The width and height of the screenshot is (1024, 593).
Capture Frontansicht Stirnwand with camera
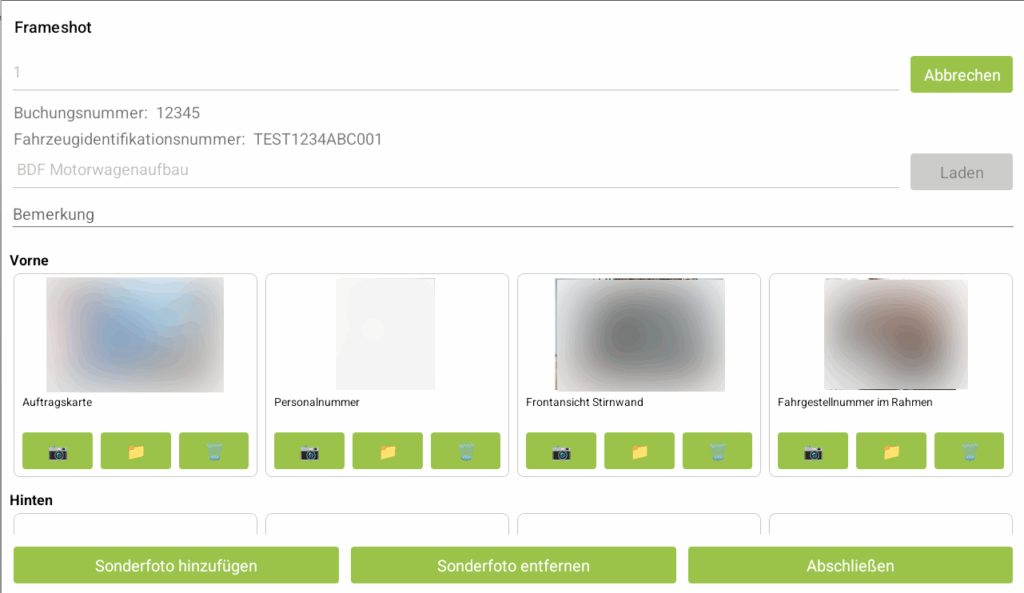tap(561, 451)
